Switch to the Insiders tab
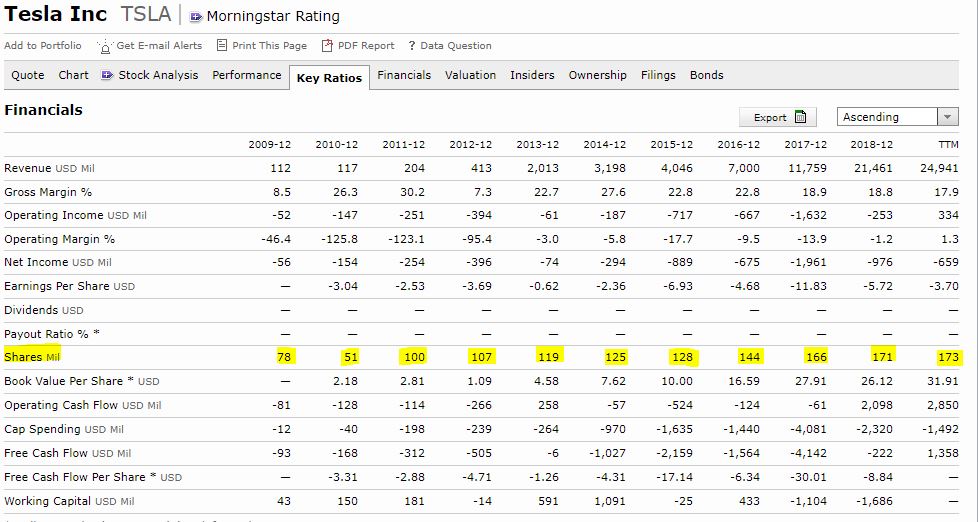 pyautogui.click(x=532, y=75)
